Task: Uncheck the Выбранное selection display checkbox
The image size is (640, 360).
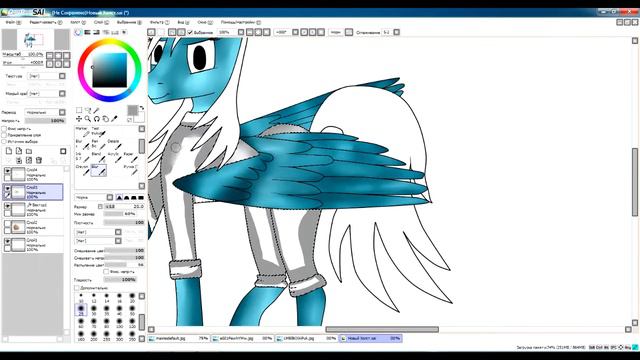Action: (x=190, y=32)
